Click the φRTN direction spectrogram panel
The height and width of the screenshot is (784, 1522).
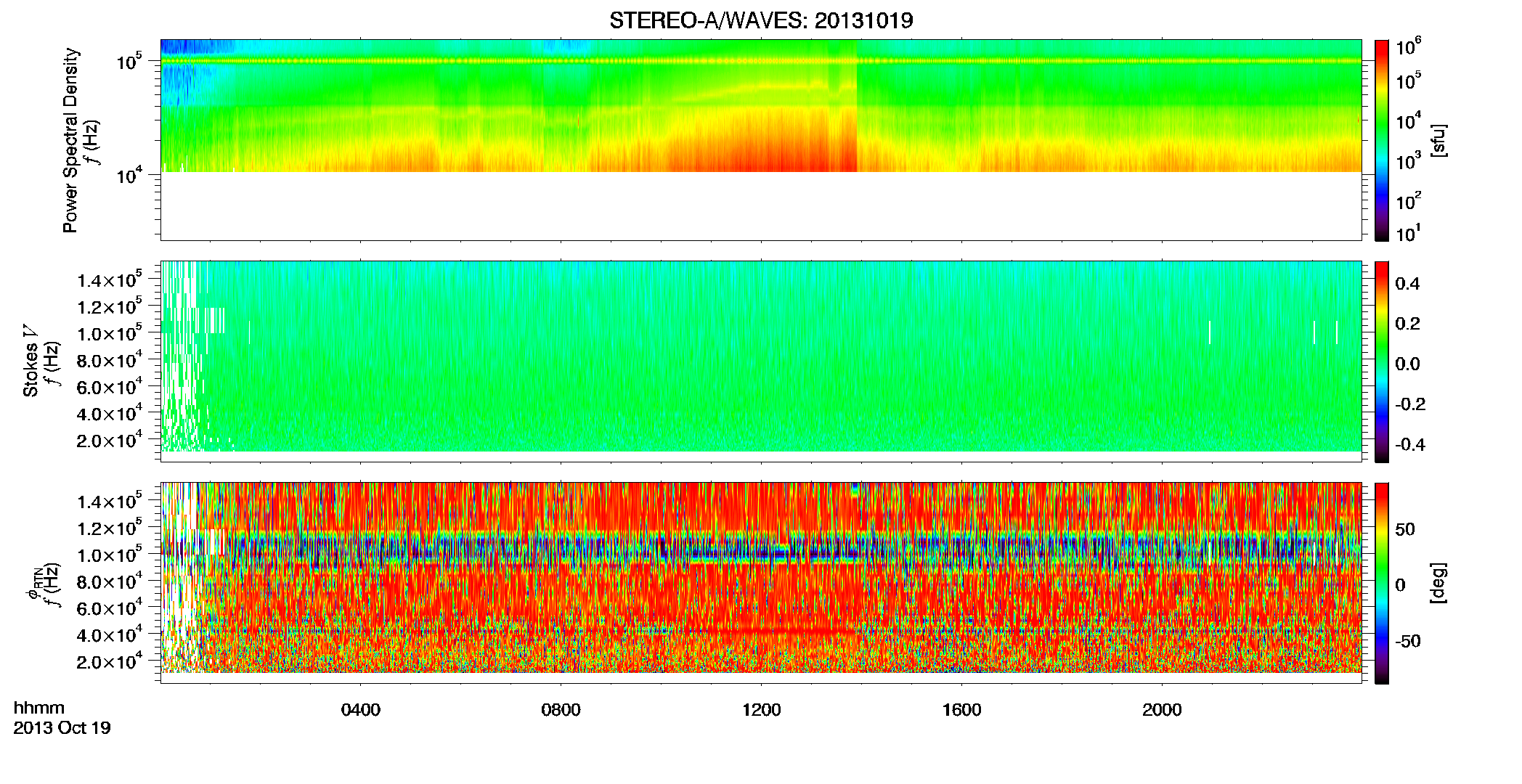coord(761,583)
